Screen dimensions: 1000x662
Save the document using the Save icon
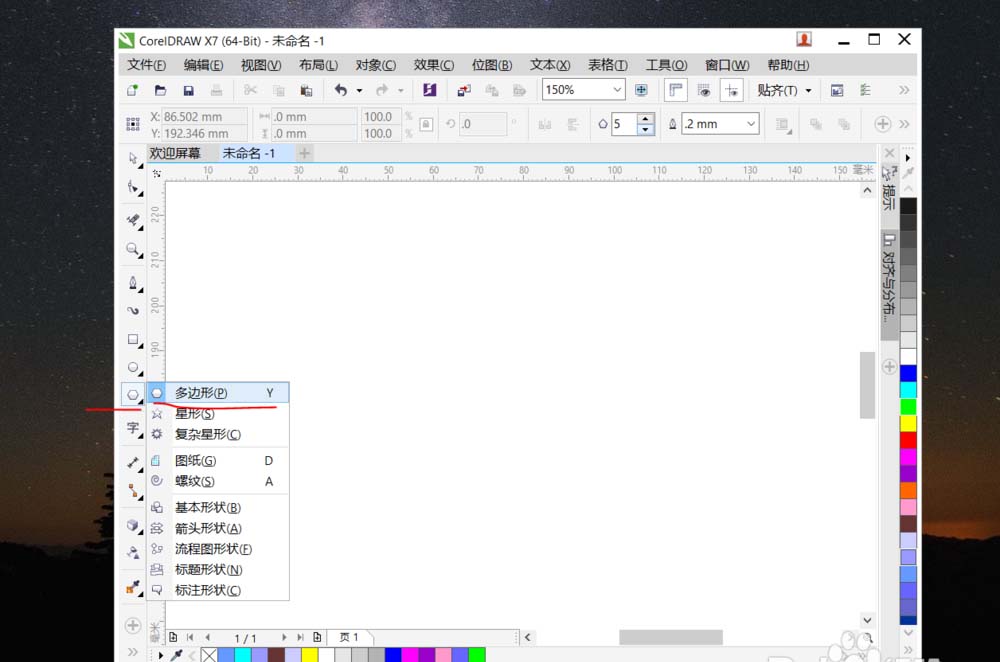[x=188, y=90]
